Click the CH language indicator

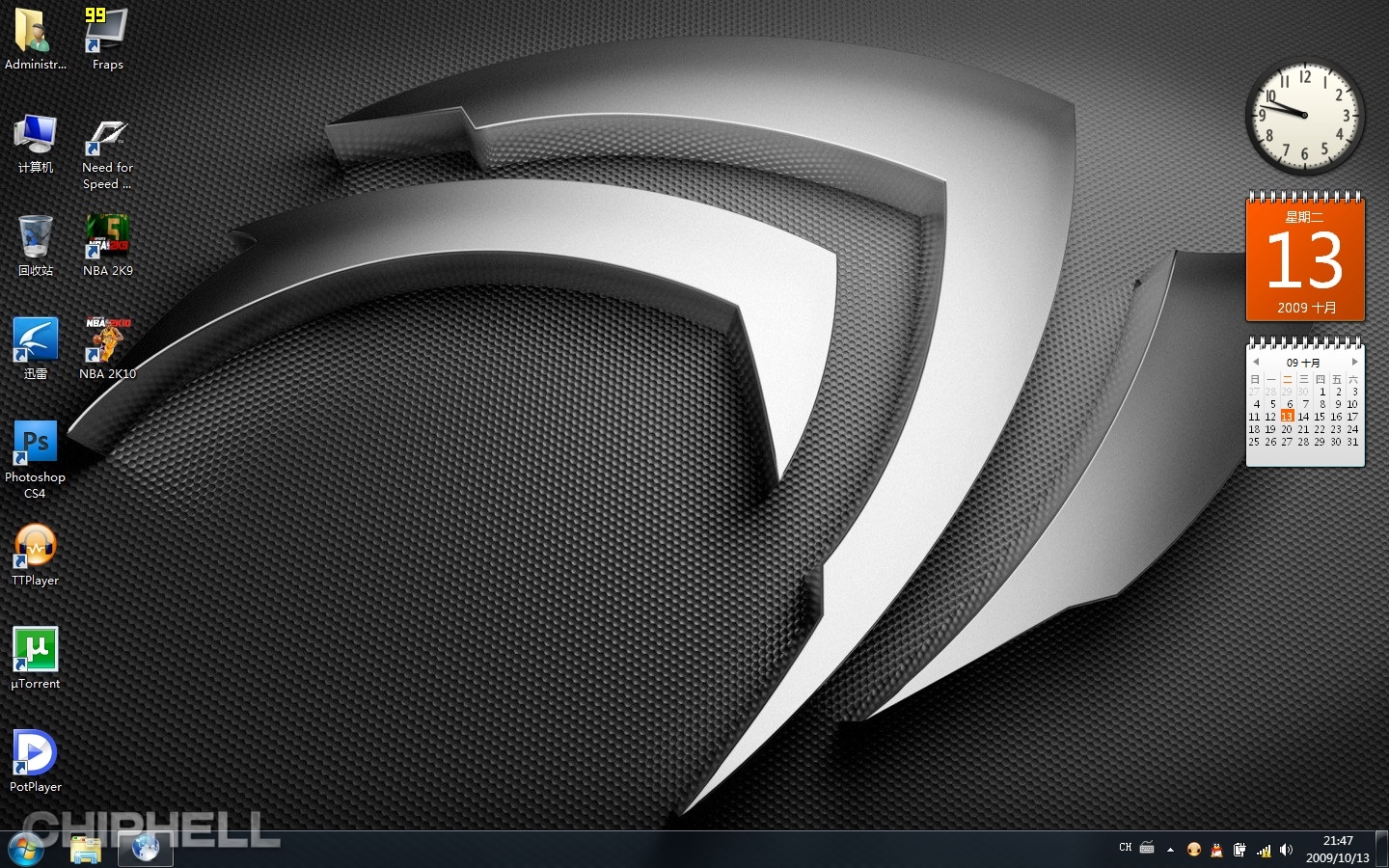[1125, 848]
